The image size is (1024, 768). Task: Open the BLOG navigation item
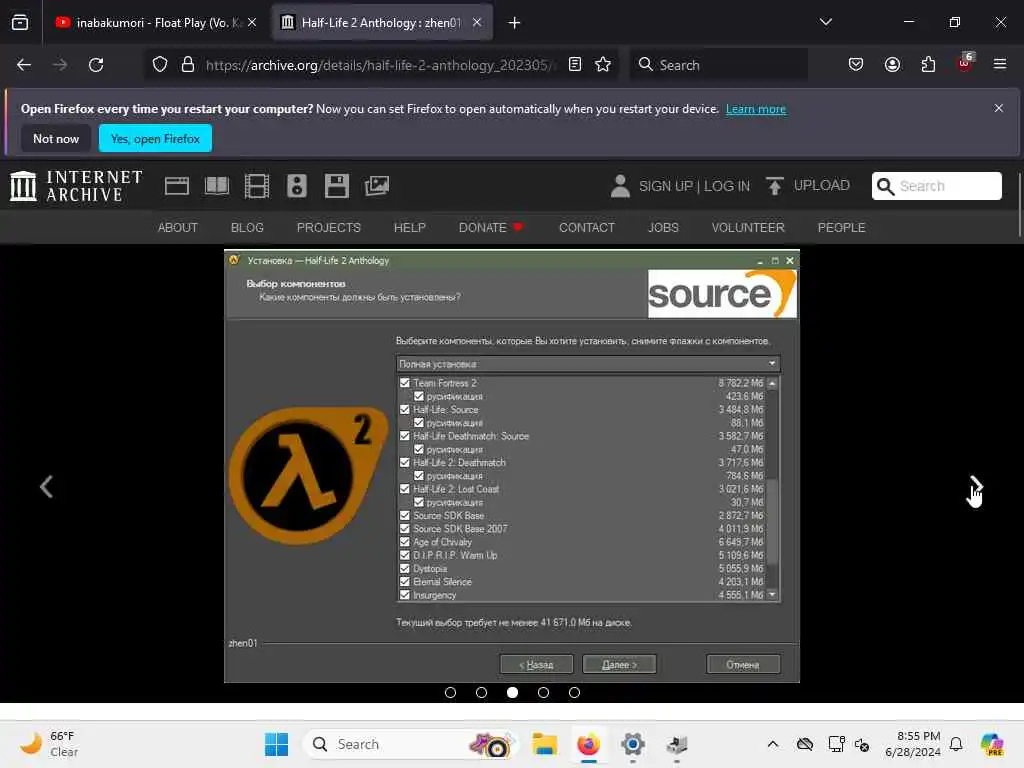tap(247, 227)
